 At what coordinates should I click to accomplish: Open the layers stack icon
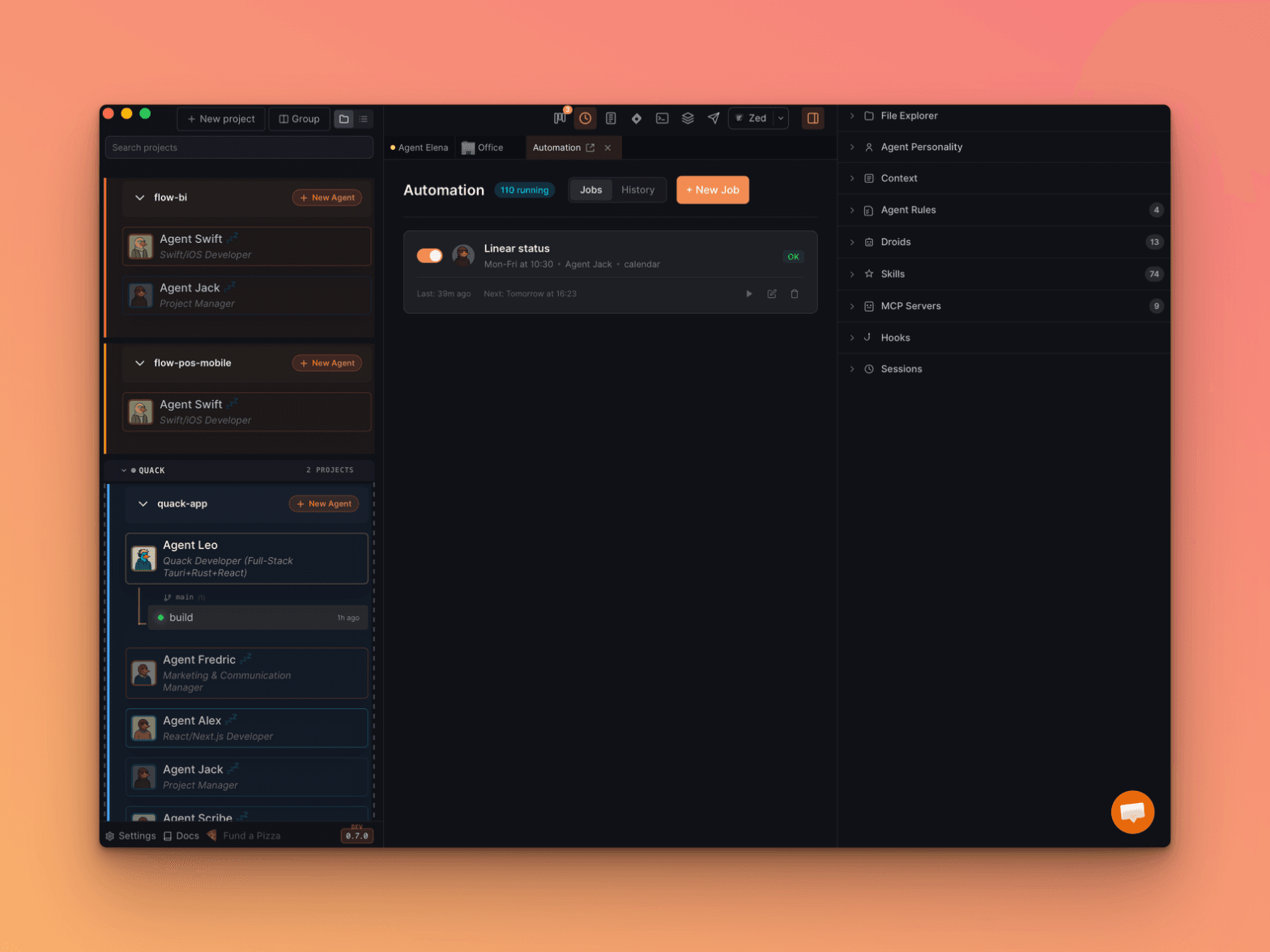click(x=688, y=118)
